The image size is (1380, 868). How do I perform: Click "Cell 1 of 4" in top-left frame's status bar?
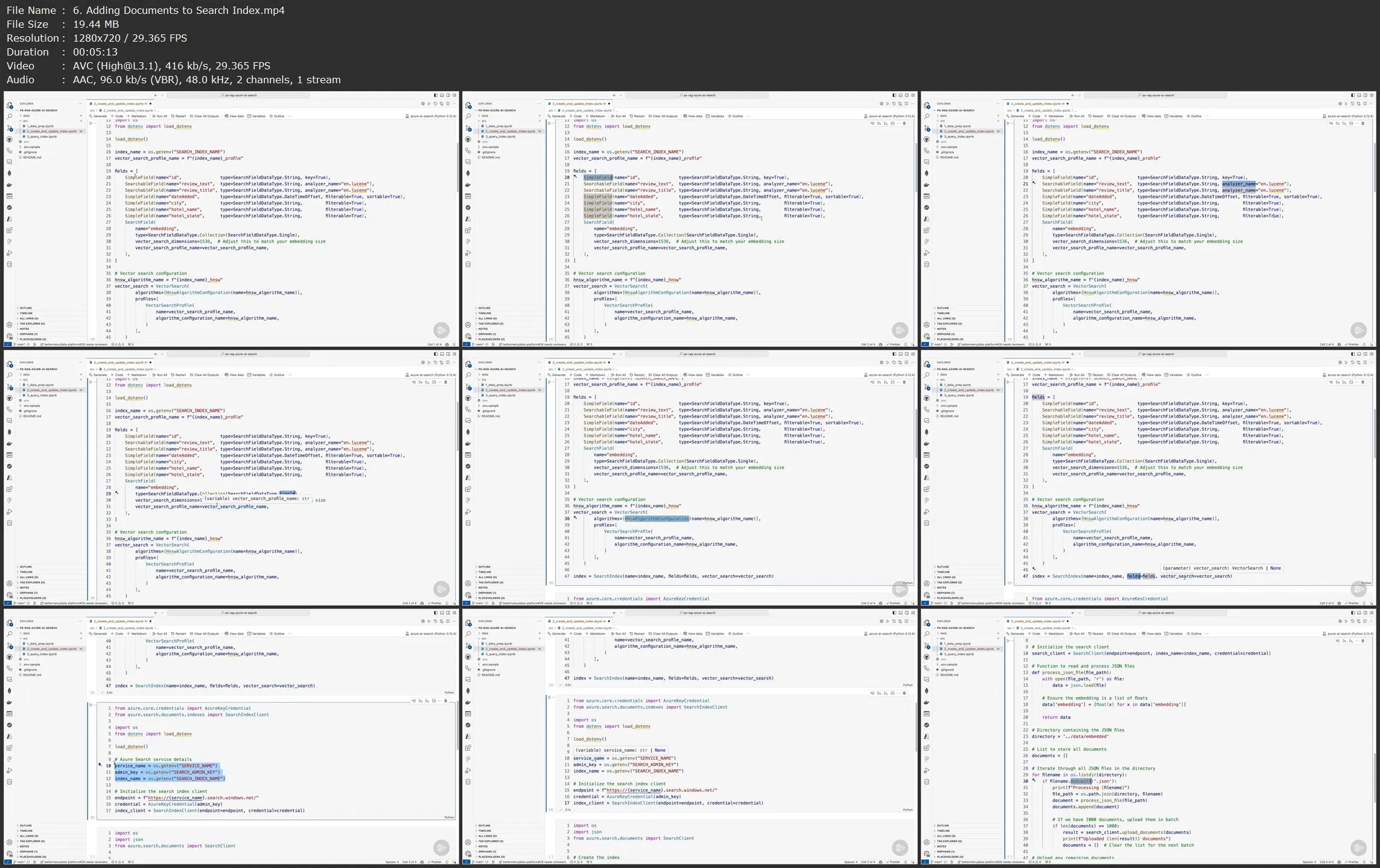pyautogui.click(x=436, y=344)
